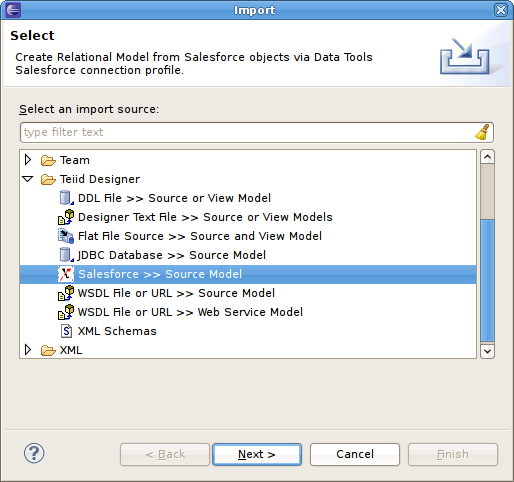The height and width of the screenshot is (482, 514).
Task: Select WSDL File or URL >> Source Model
Action: click(176, 293)
